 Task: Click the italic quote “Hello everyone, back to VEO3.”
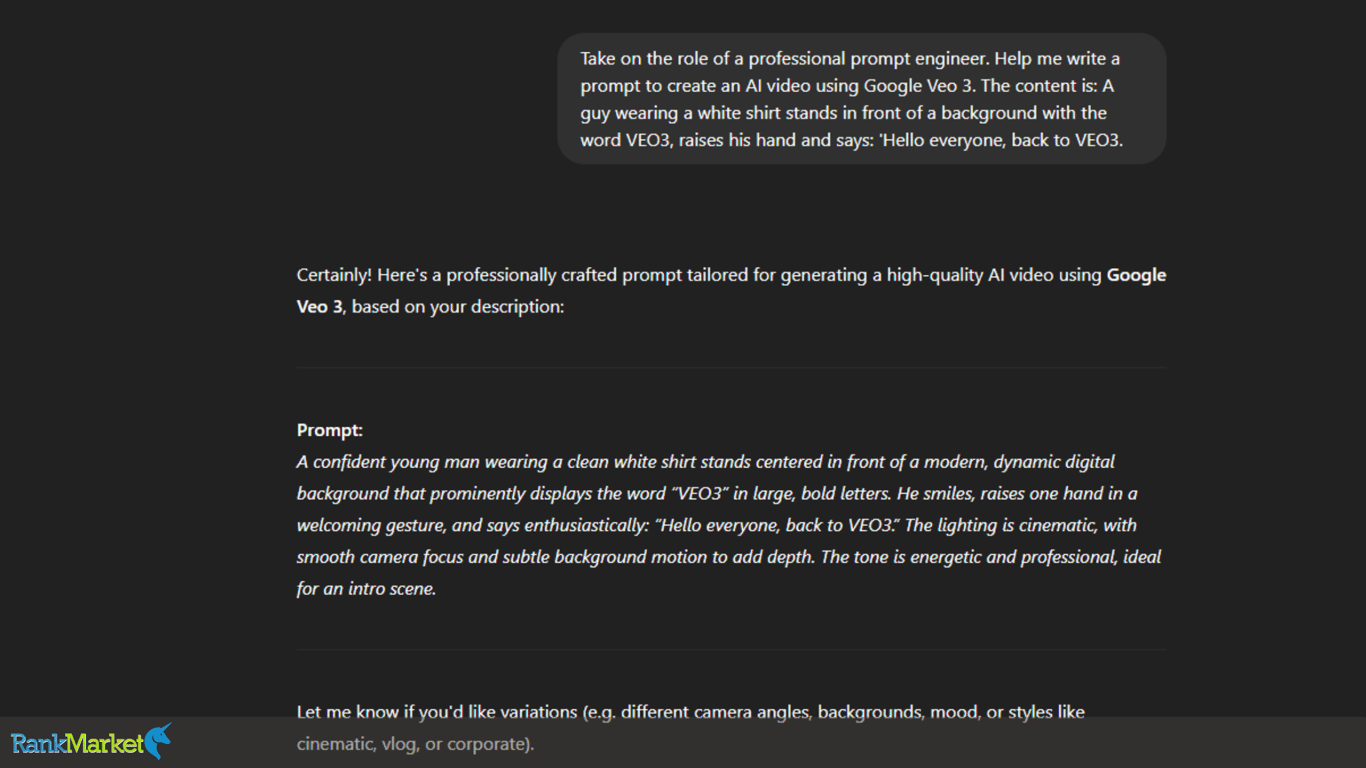(x=777, y=526)
